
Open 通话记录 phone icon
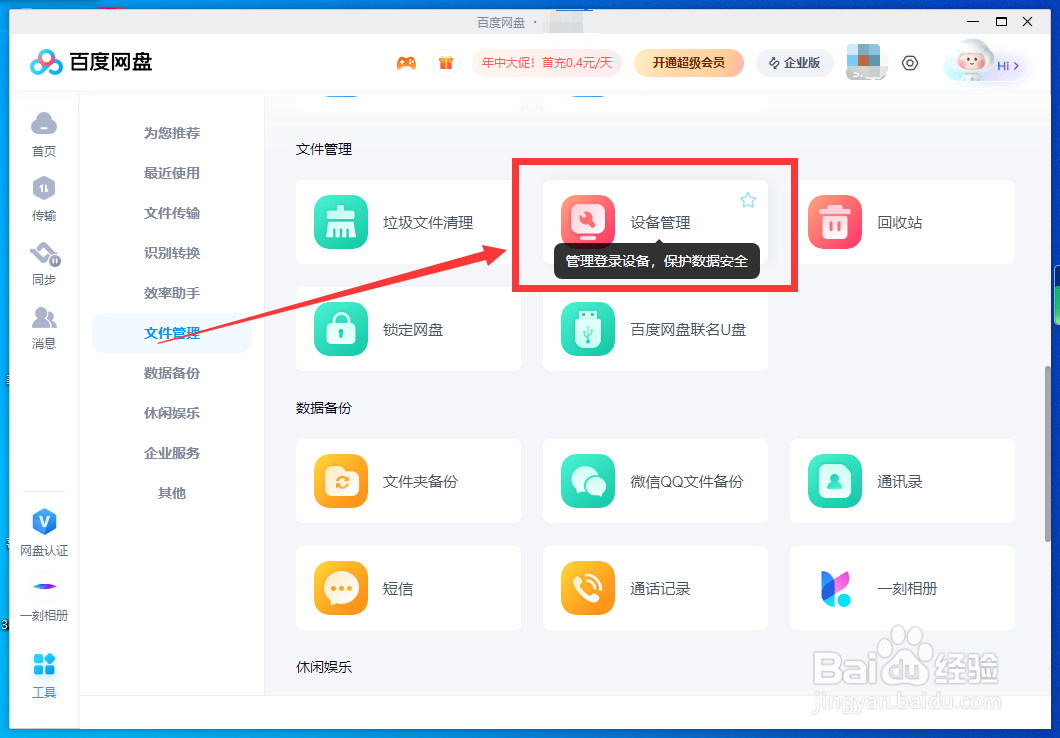587,588
